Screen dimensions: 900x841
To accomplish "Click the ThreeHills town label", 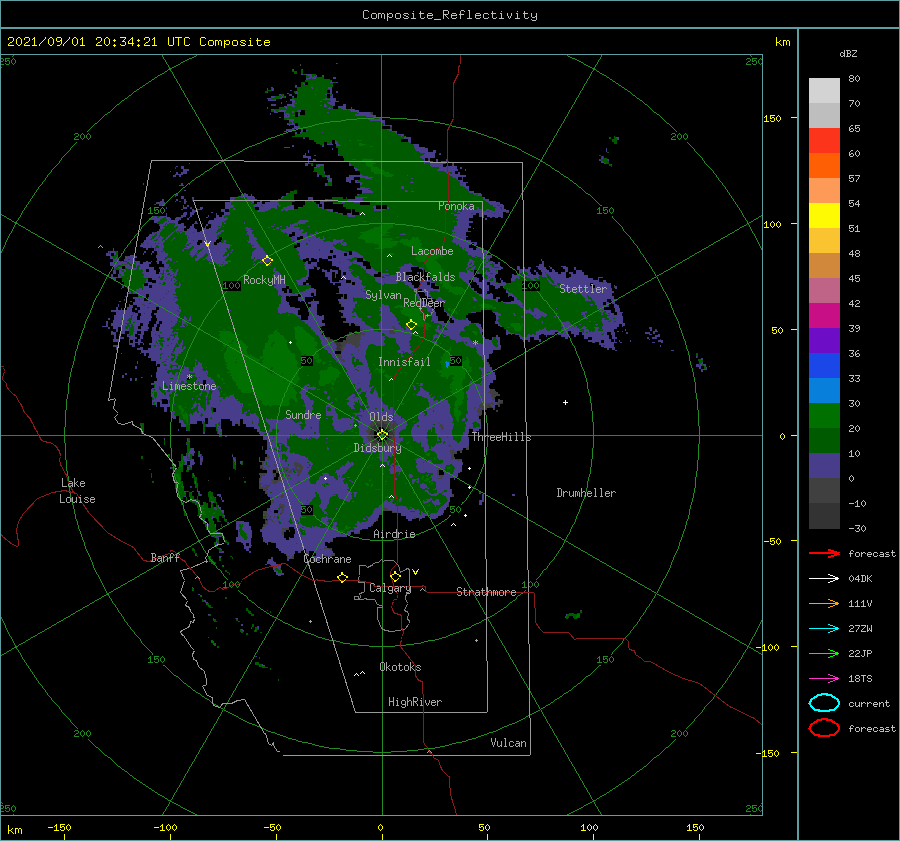I will click(x=501, y=437).
